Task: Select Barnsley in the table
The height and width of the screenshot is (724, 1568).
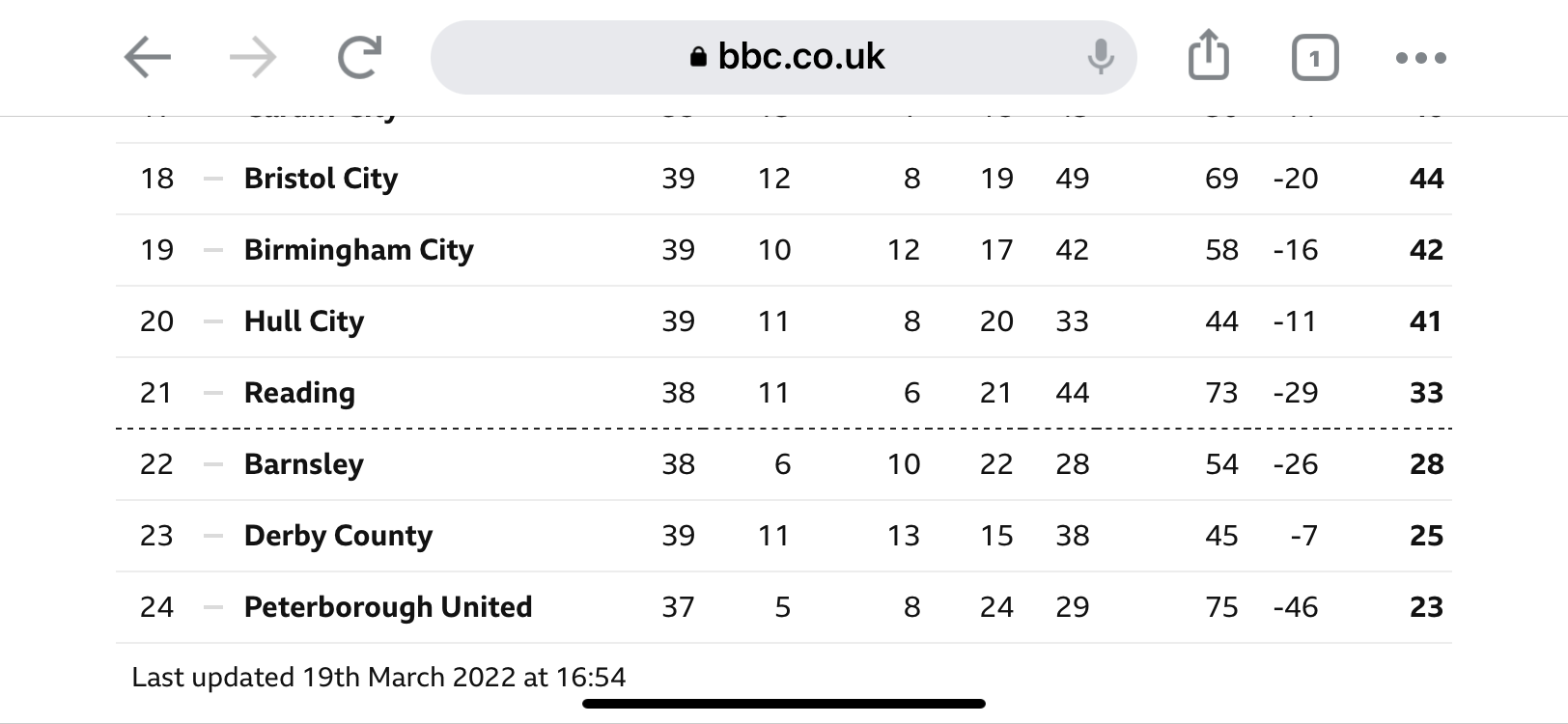Action: pos(304,464)
